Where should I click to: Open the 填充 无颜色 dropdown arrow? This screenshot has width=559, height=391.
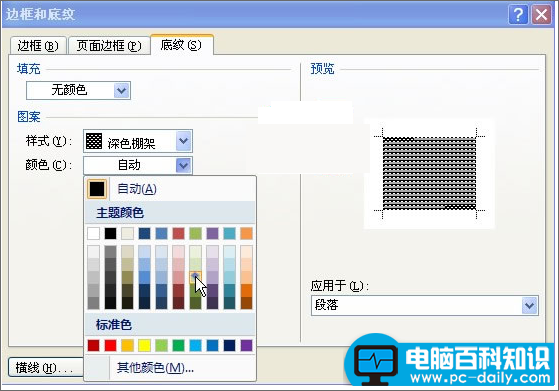122,91
